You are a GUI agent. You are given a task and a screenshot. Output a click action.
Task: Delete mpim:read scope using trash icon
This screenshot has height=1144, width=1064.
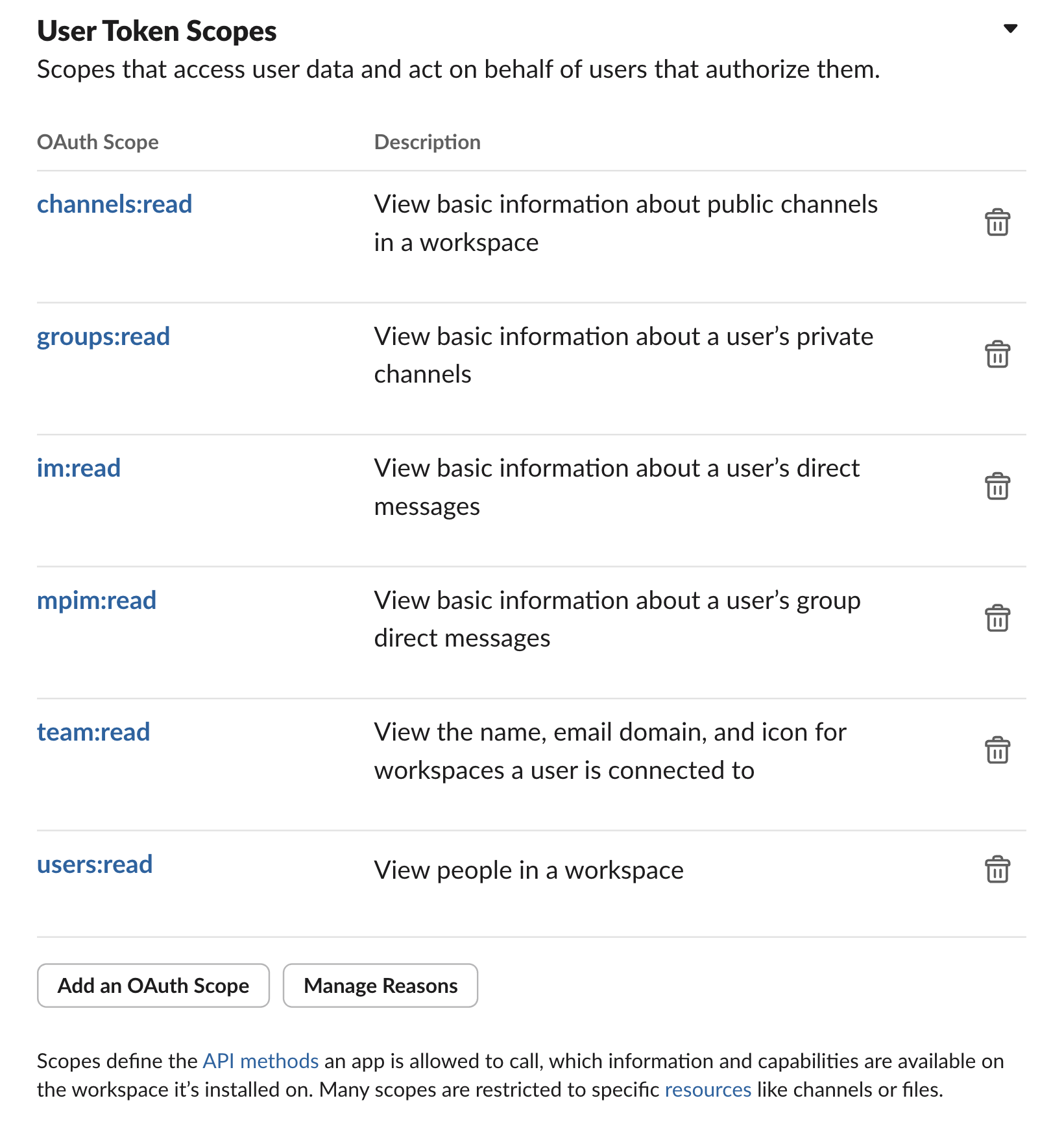click(997, 618)
